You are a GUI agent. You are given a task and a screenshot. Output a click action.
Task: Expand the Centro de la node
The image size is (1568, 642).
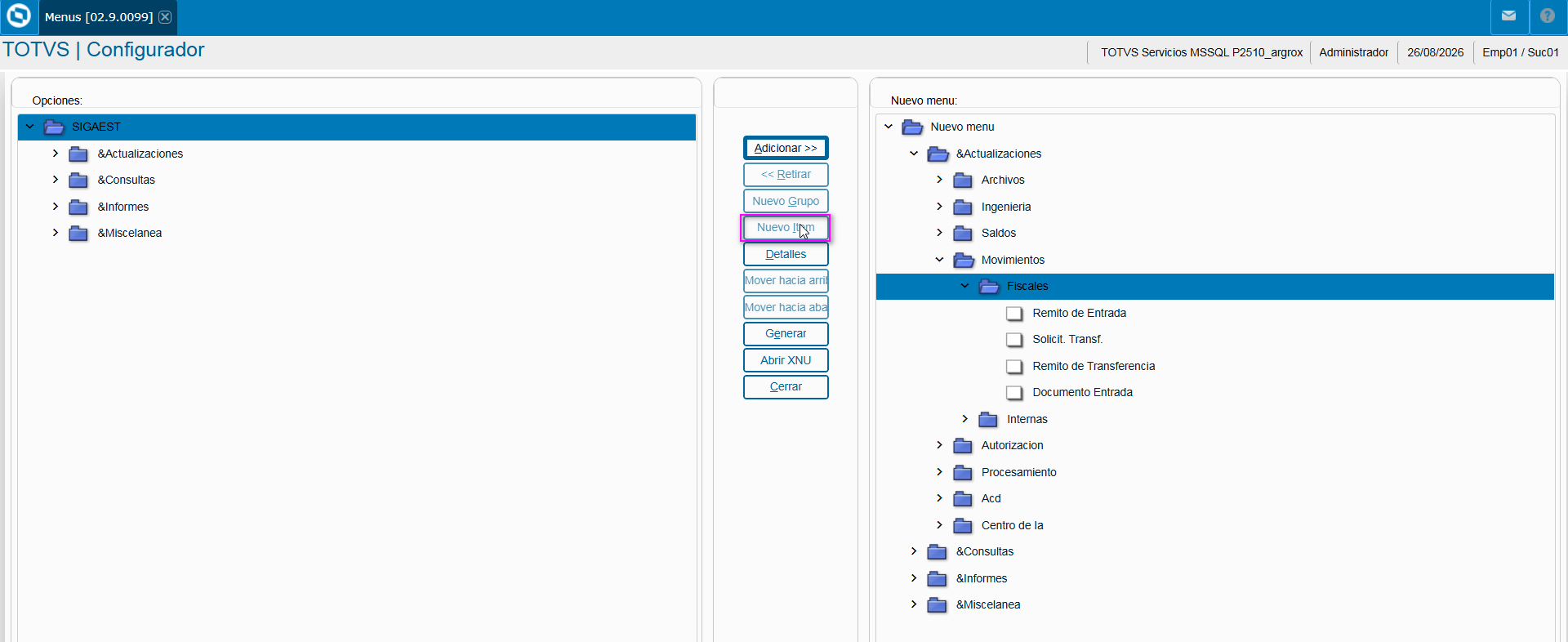tap(939, 525)
